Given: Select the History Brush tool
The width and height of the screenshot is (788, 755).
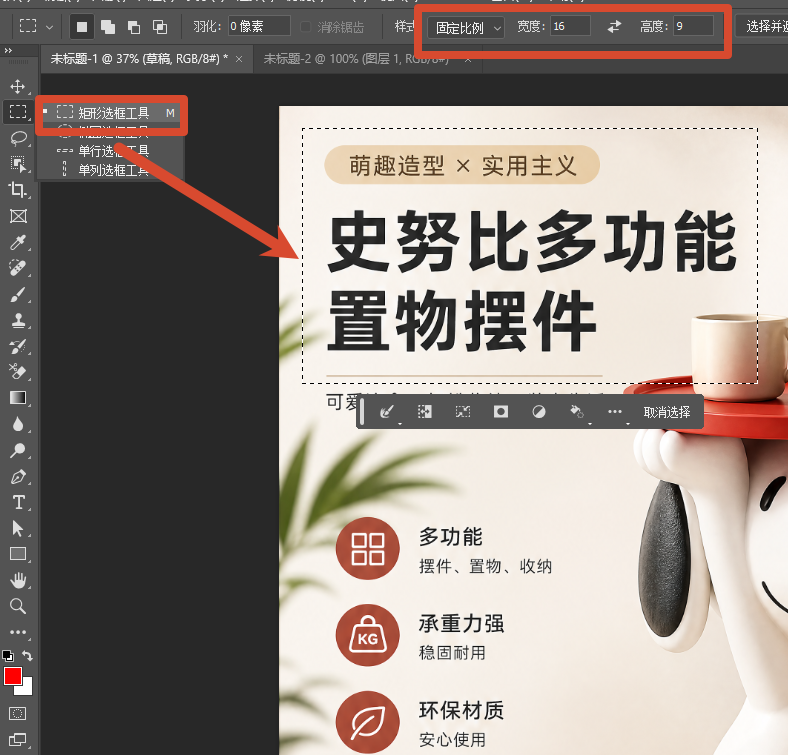Looking at the screenshot, I should coord(18,346).
